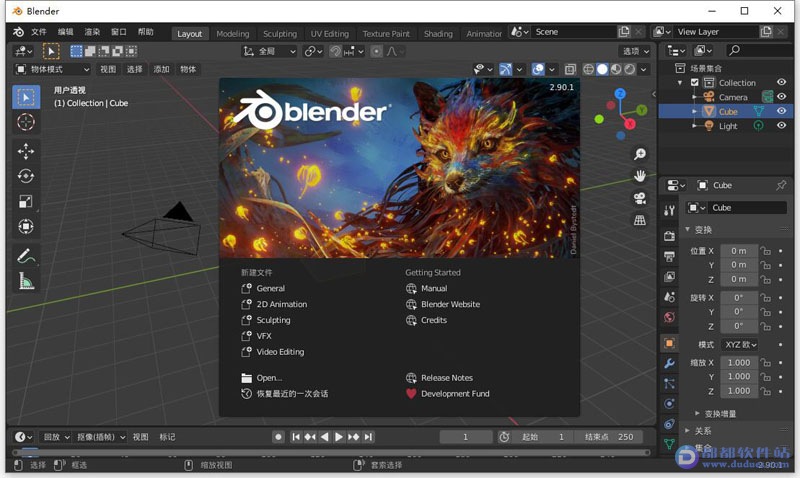Hide the Light in viewport
This screenshot has width=800, height=478.
(781, 125)
